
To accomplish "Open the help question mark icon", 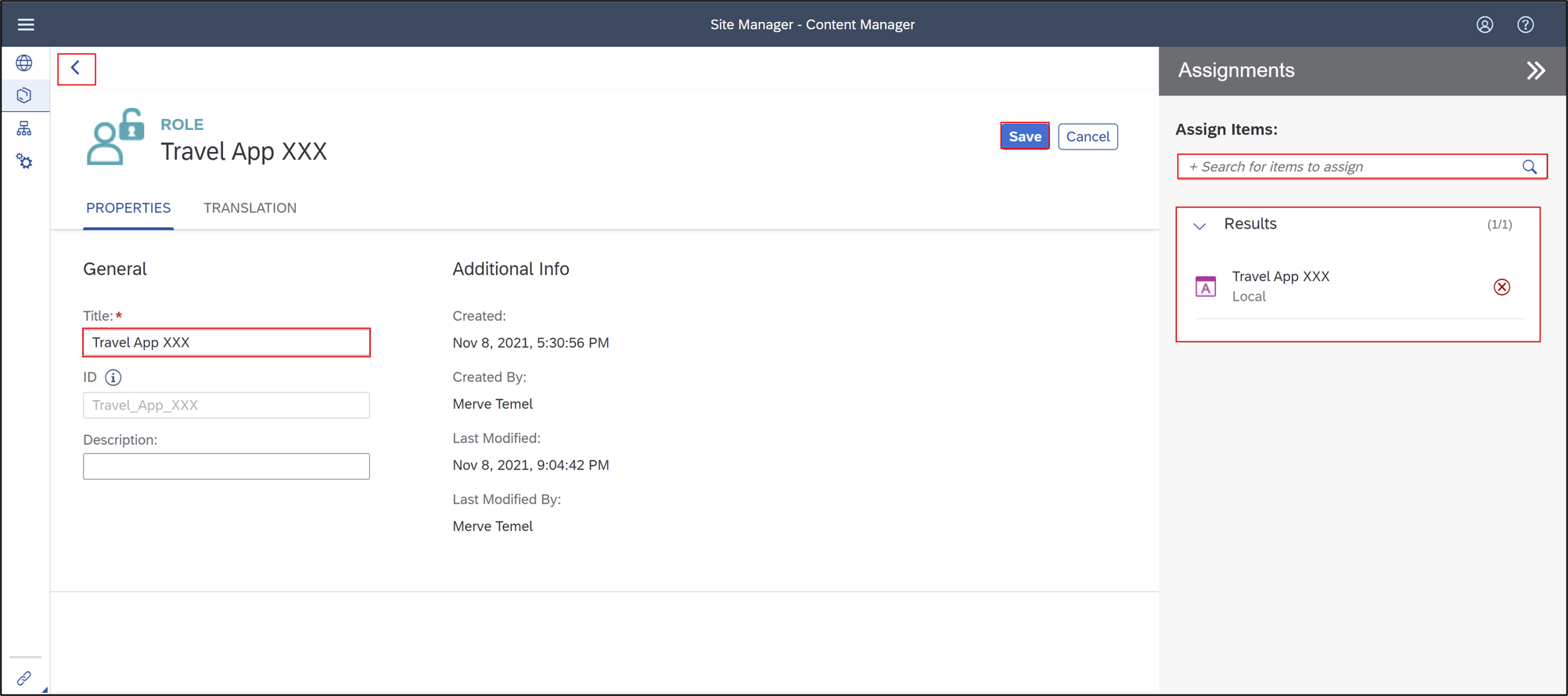I will click(x=1525, y=24).
